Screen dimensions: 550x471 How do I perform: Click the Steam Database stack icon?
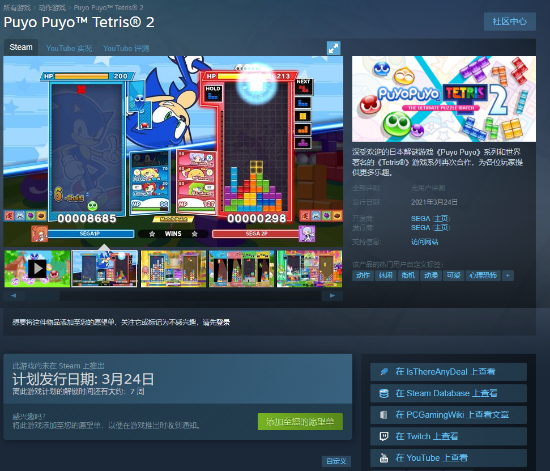coord(384,393)
